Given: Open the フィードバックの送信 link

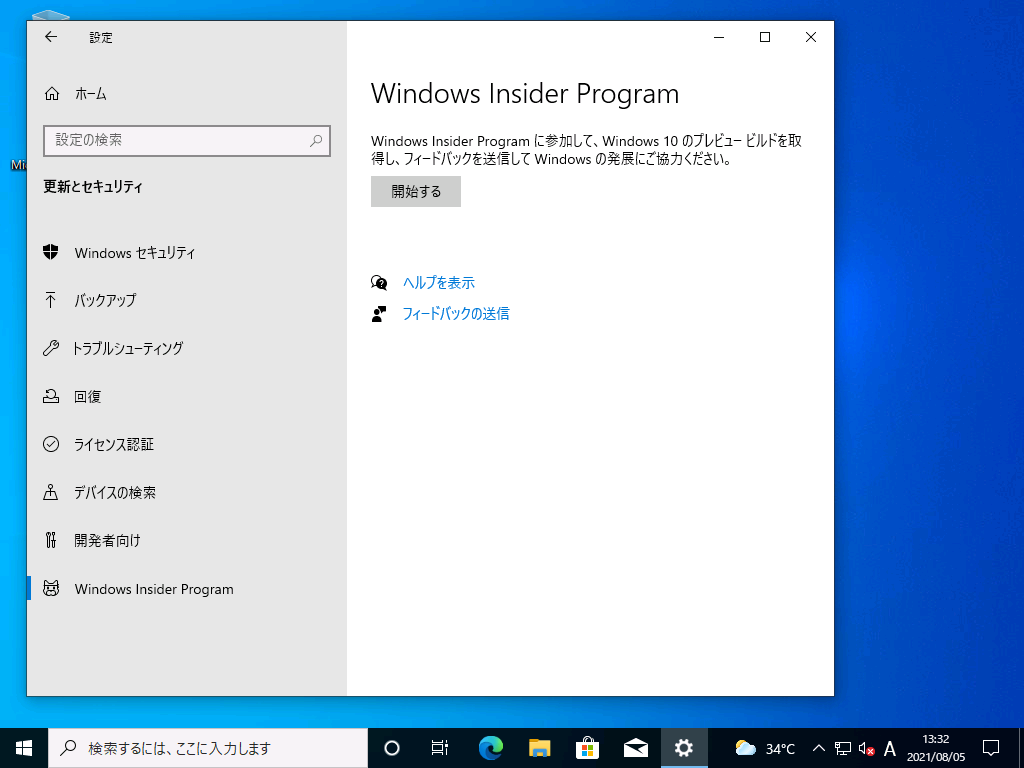Looking at the screenshot, I should point(456,313).
